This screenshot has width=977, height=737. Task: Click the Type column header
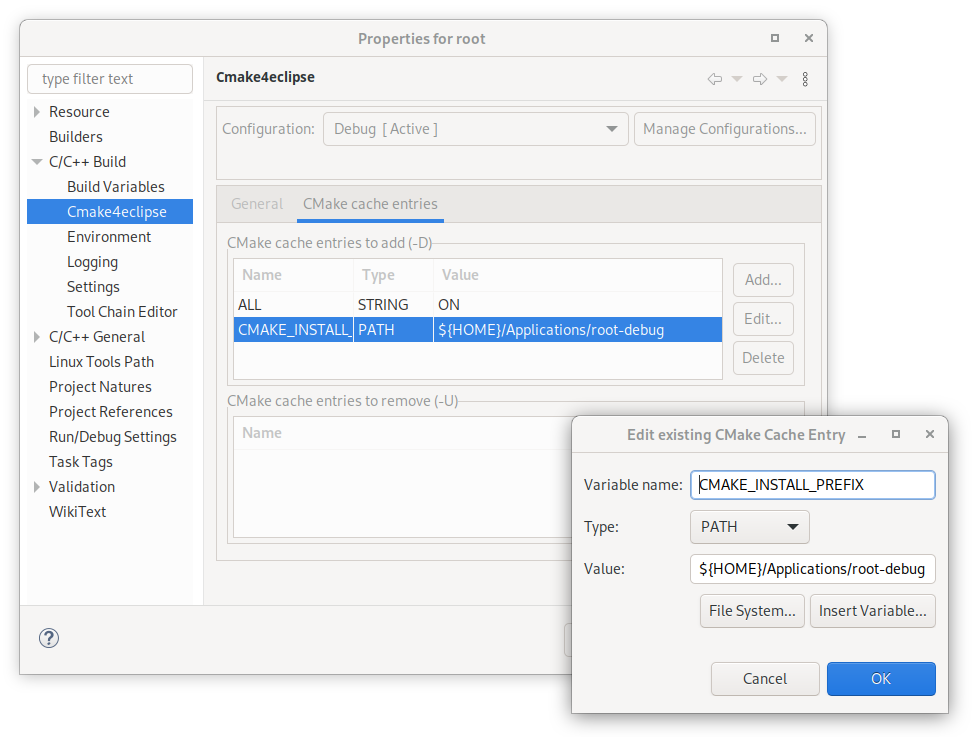(393, 275)
